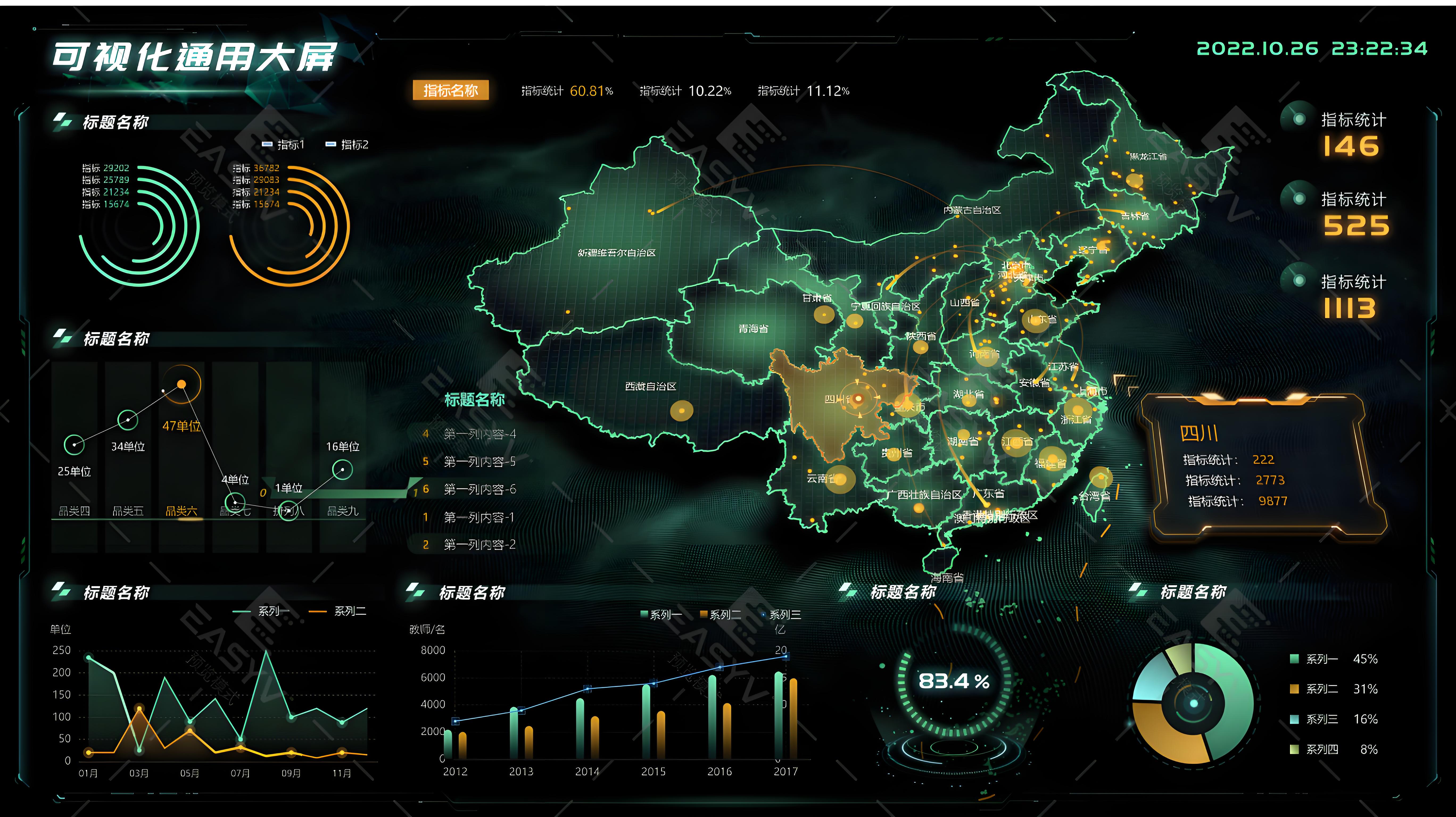The width and height of the screenshot is (1456, 817).
Task: Click the 83.4% circular progress gauge
Action: pyautogui.click(x=954, y=681)
